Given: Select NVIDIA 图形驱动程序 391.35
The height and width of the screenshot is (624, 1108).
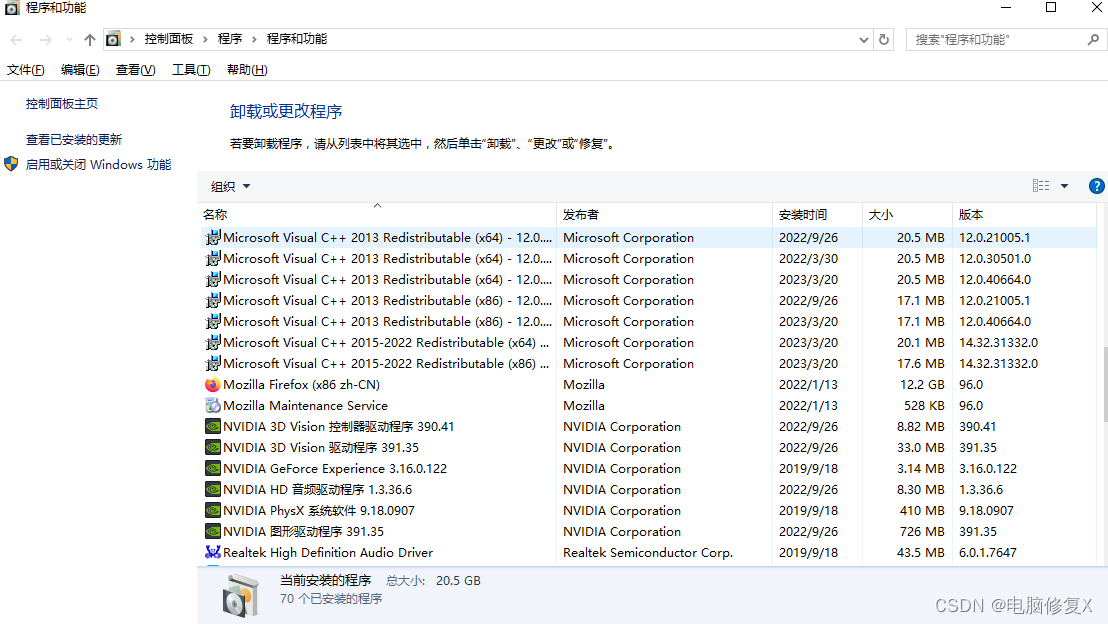Looking at the screenshot, I should point(647,531).
